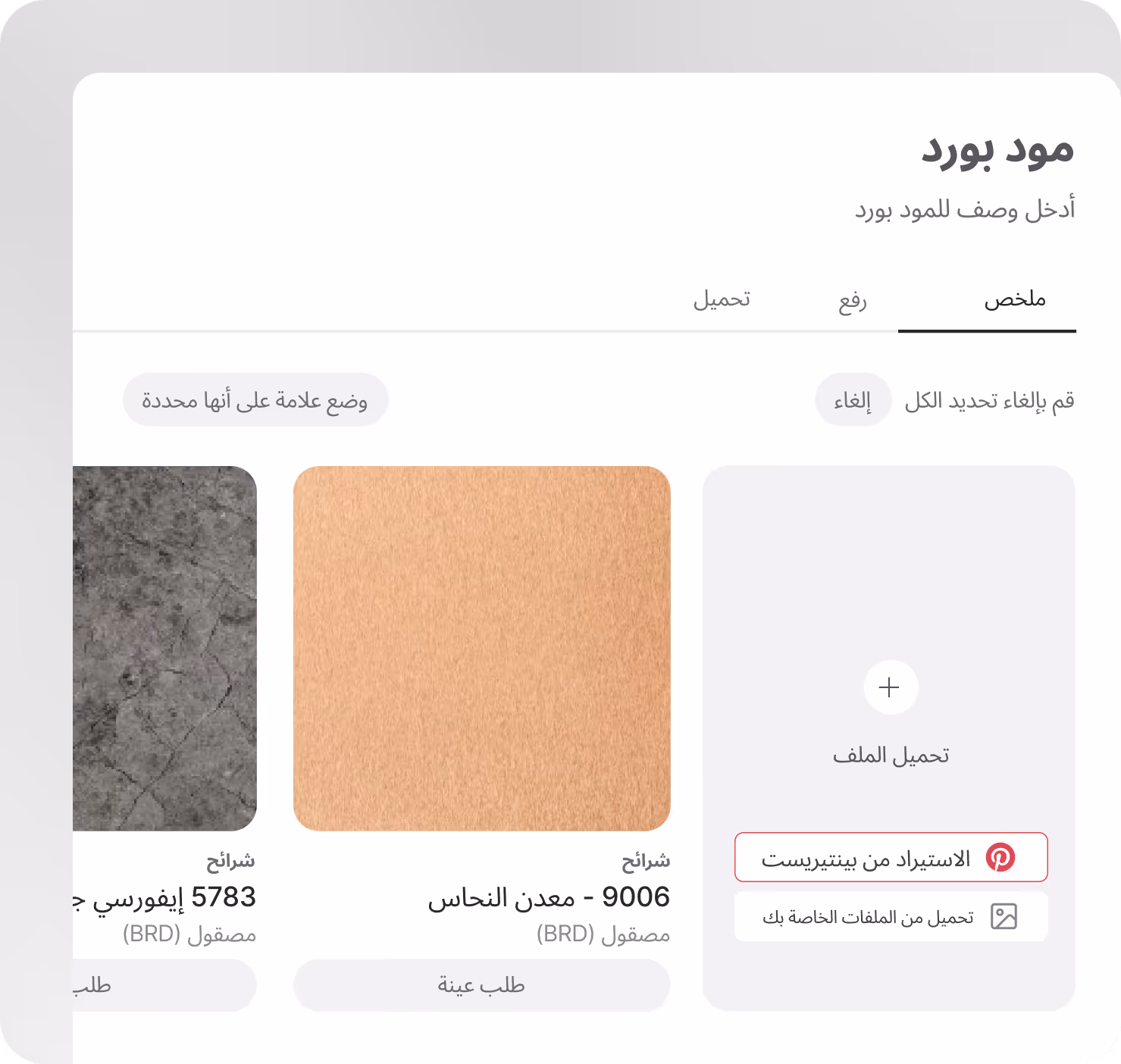Viewport: 1121px width, 1064px height.
Task: Click the Pinterest logo icon
Action: coord(1000,857)
